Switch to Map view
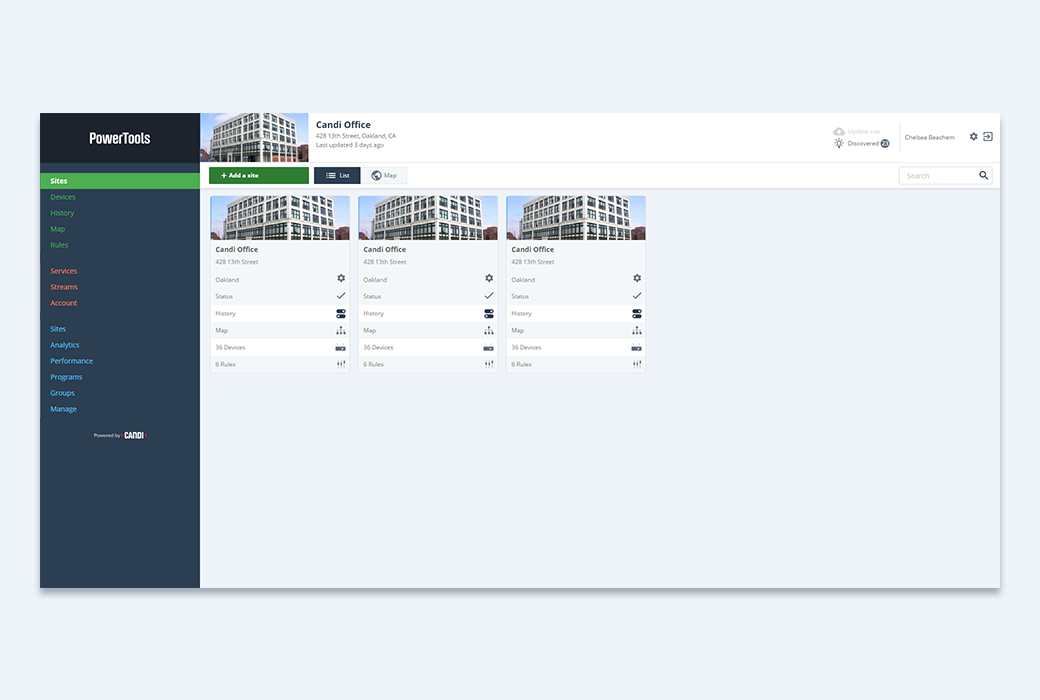This screenshot has width=1040, height=700. (x=384, y=175)
